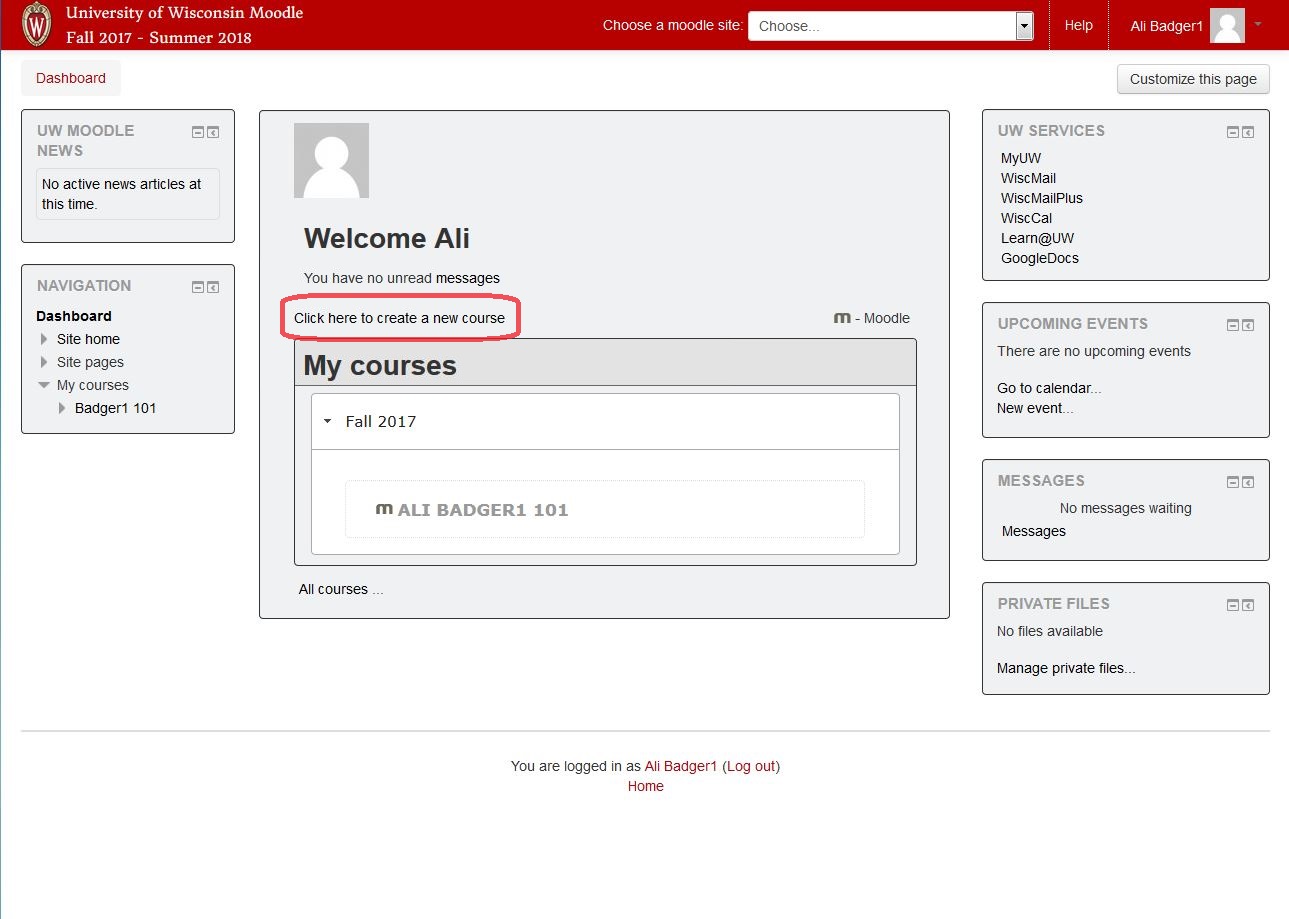Image resolution: width=1289 pixels, height=919 pixels.
Task: Hide the UW Services block
Action: [1233, 132]
